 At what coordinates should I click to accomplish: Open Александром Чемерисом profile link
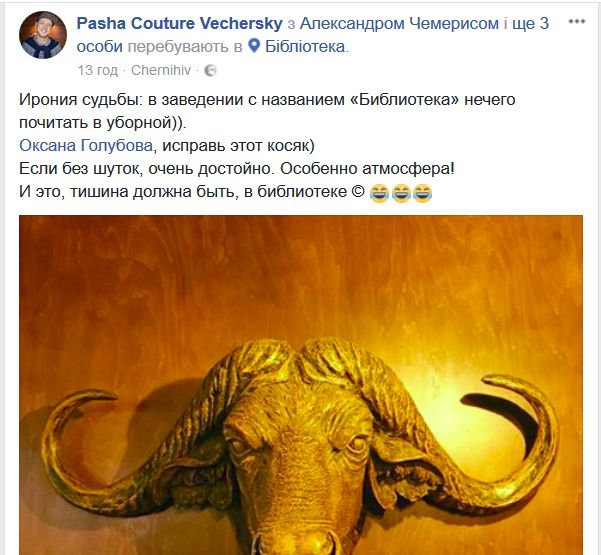pyautogui.click(x=399, y=24)
